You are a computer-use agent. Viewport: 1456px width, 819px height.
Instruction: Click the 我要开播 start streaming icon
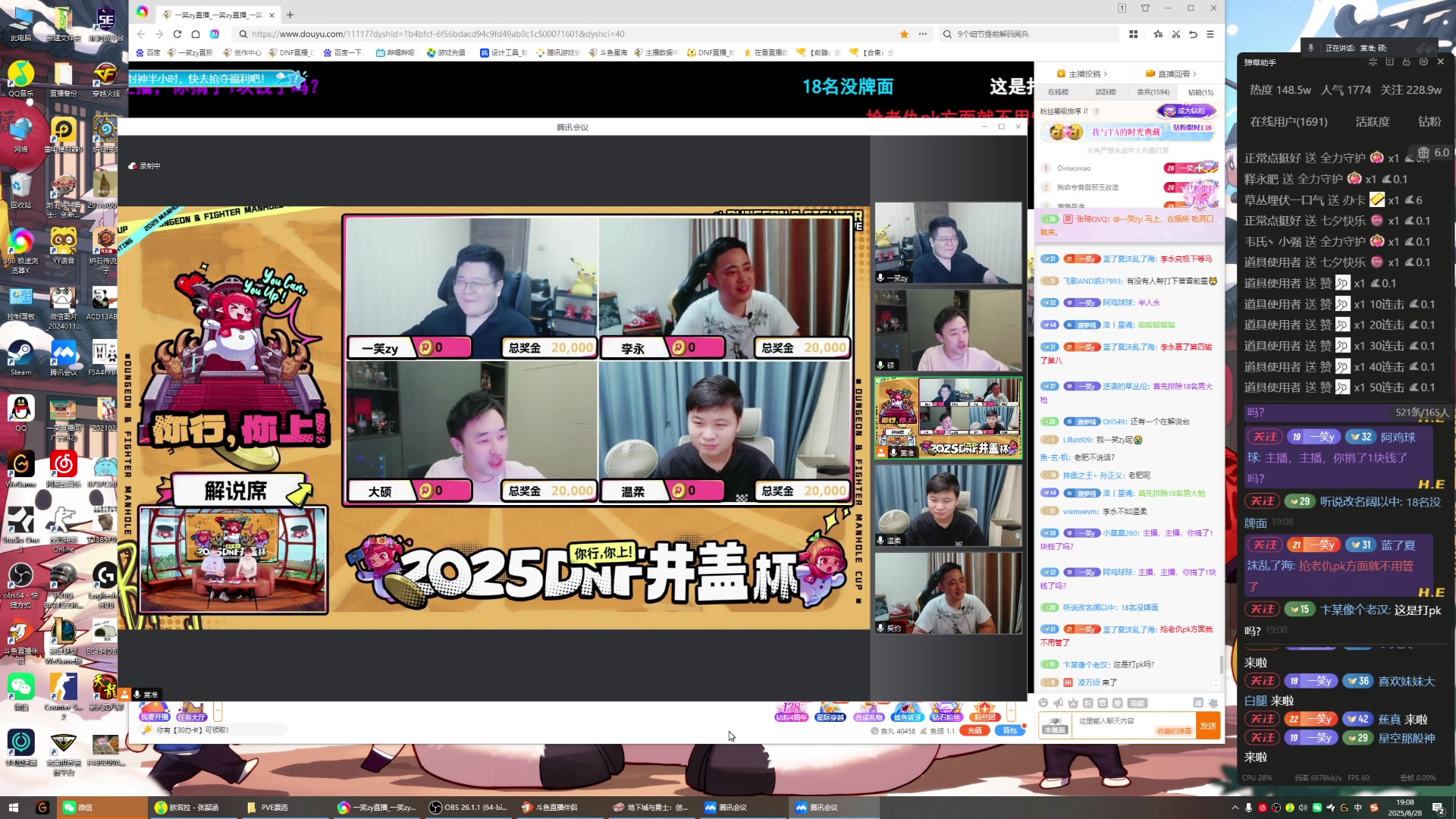(154, 713)
